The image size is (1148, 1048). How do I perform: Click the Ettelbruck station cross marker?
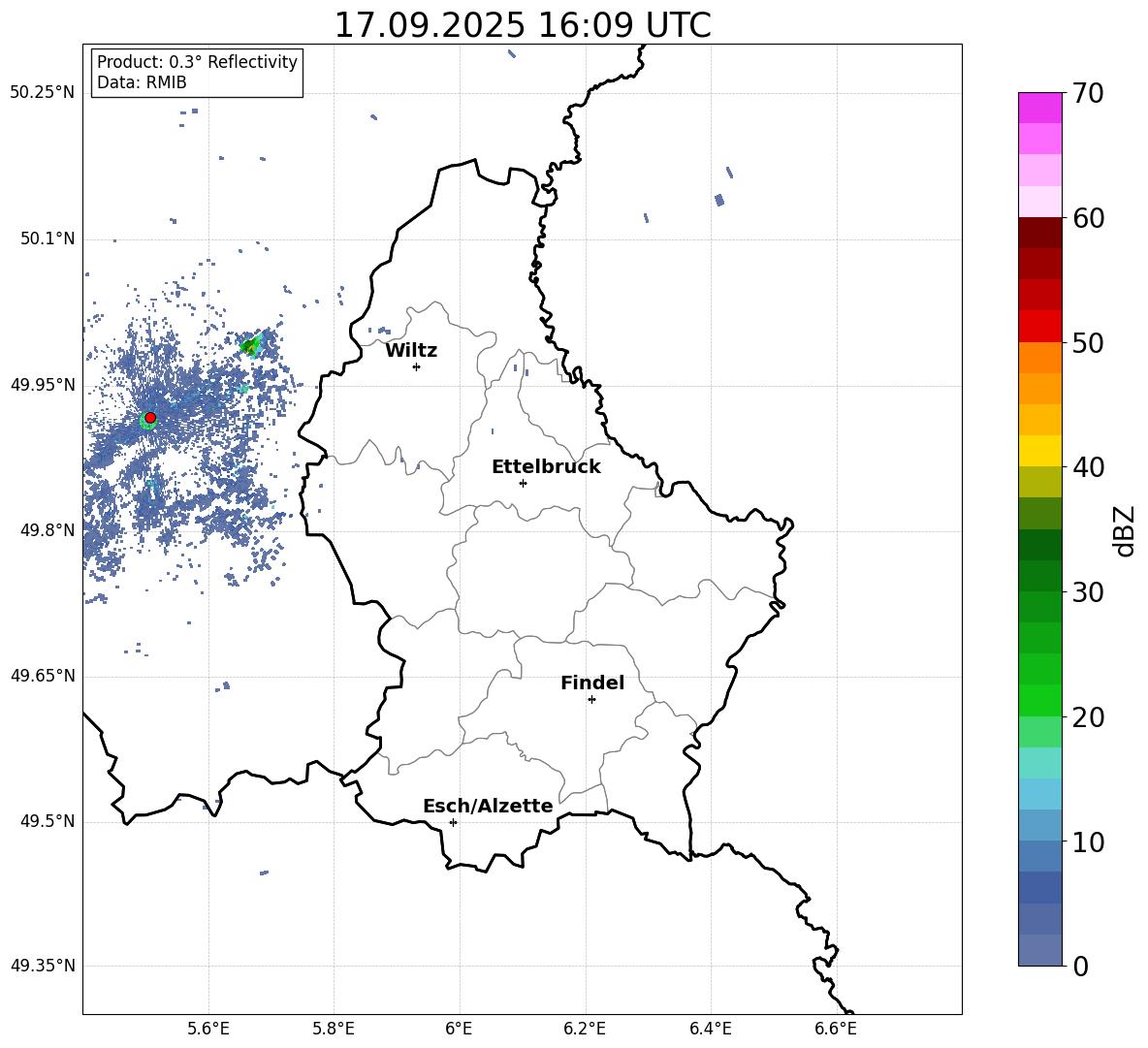click(523, 483)
